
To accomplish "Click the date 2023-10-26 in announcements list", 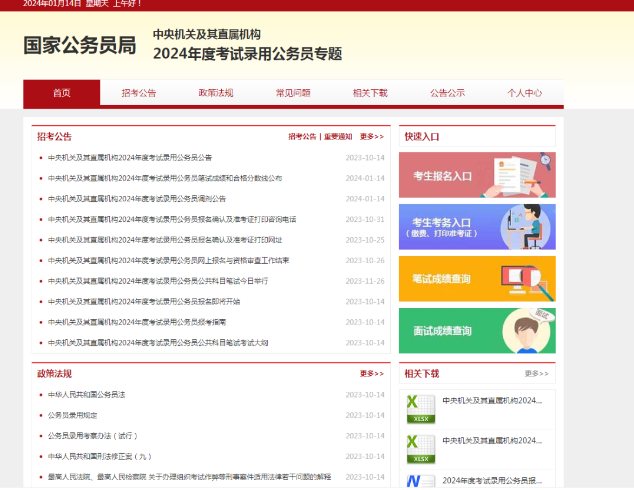I will point(365,261).
